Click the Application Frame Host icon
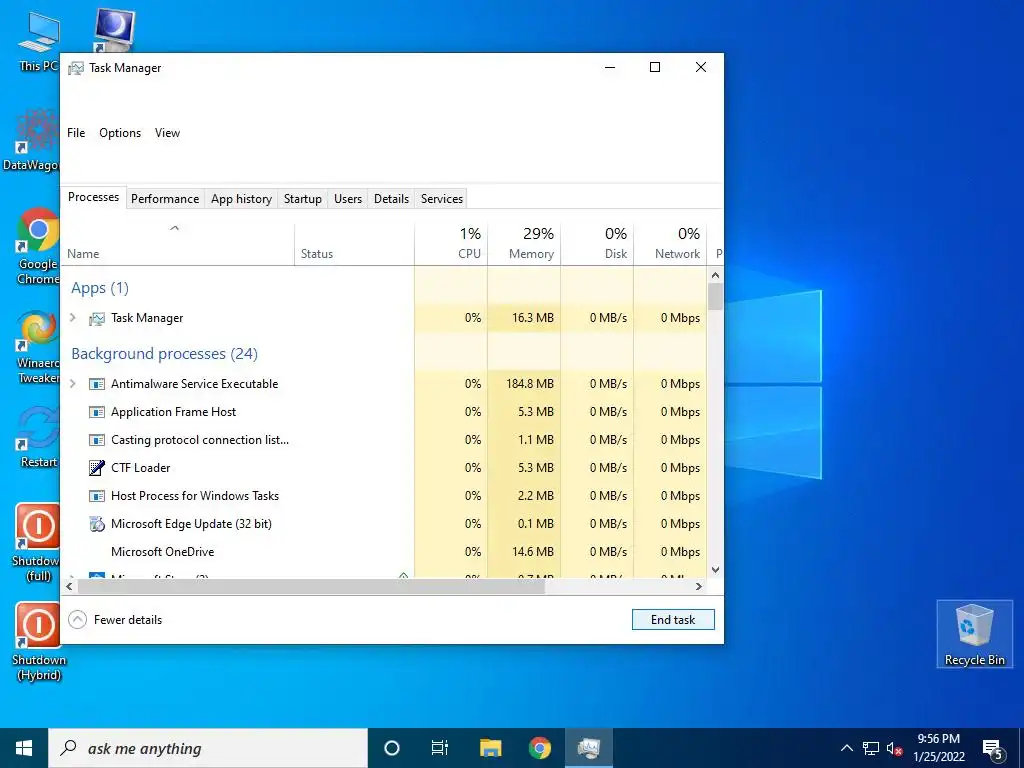The image size is (1024, 768). (x=97, y=412)
